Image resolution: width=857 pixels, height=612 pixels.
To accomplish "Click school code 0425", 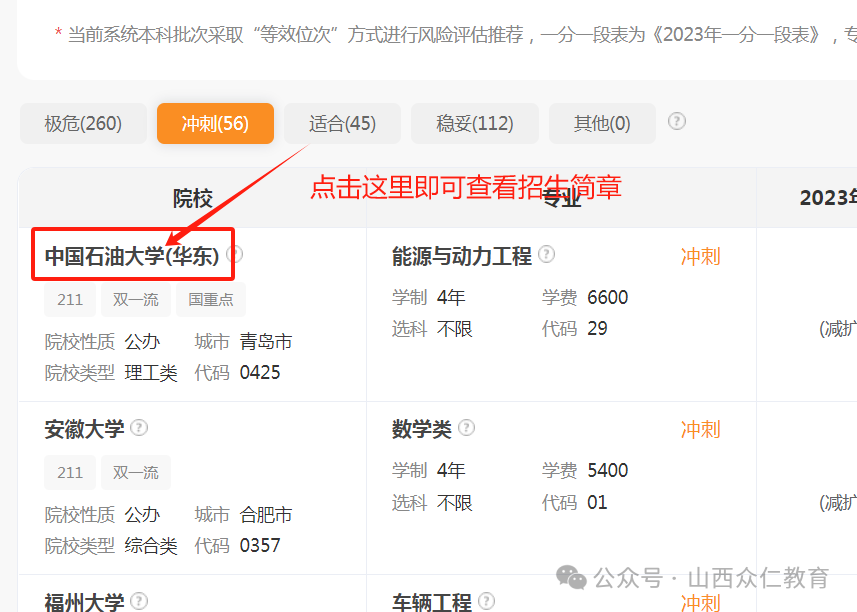I will coord(260,373).
